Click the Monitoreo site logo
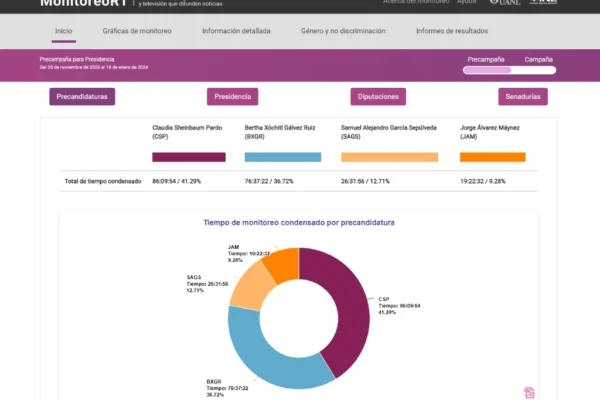The height and width of the screenshot is (400, 600). point(84,4)
